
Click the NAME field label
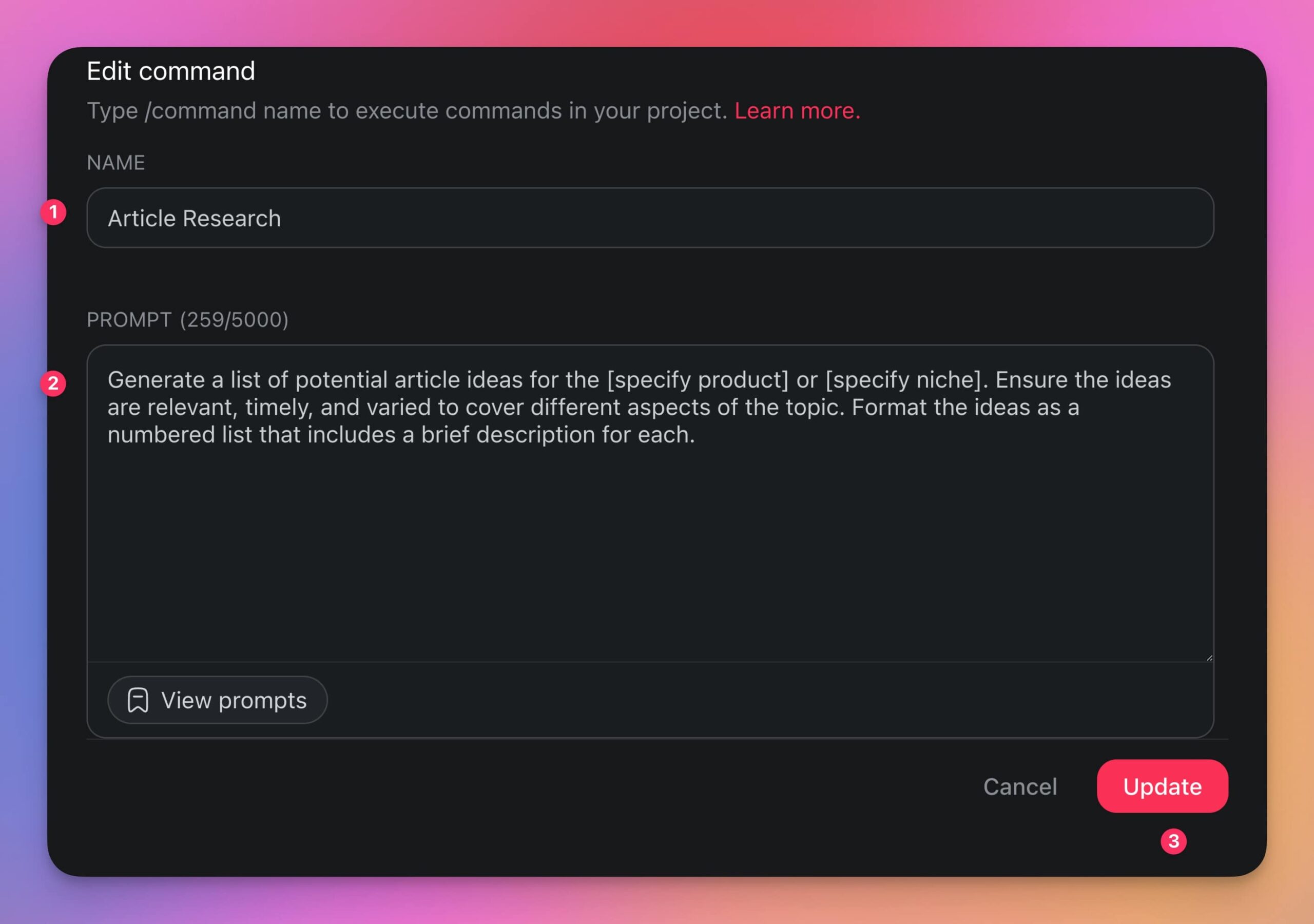(115, 163)
